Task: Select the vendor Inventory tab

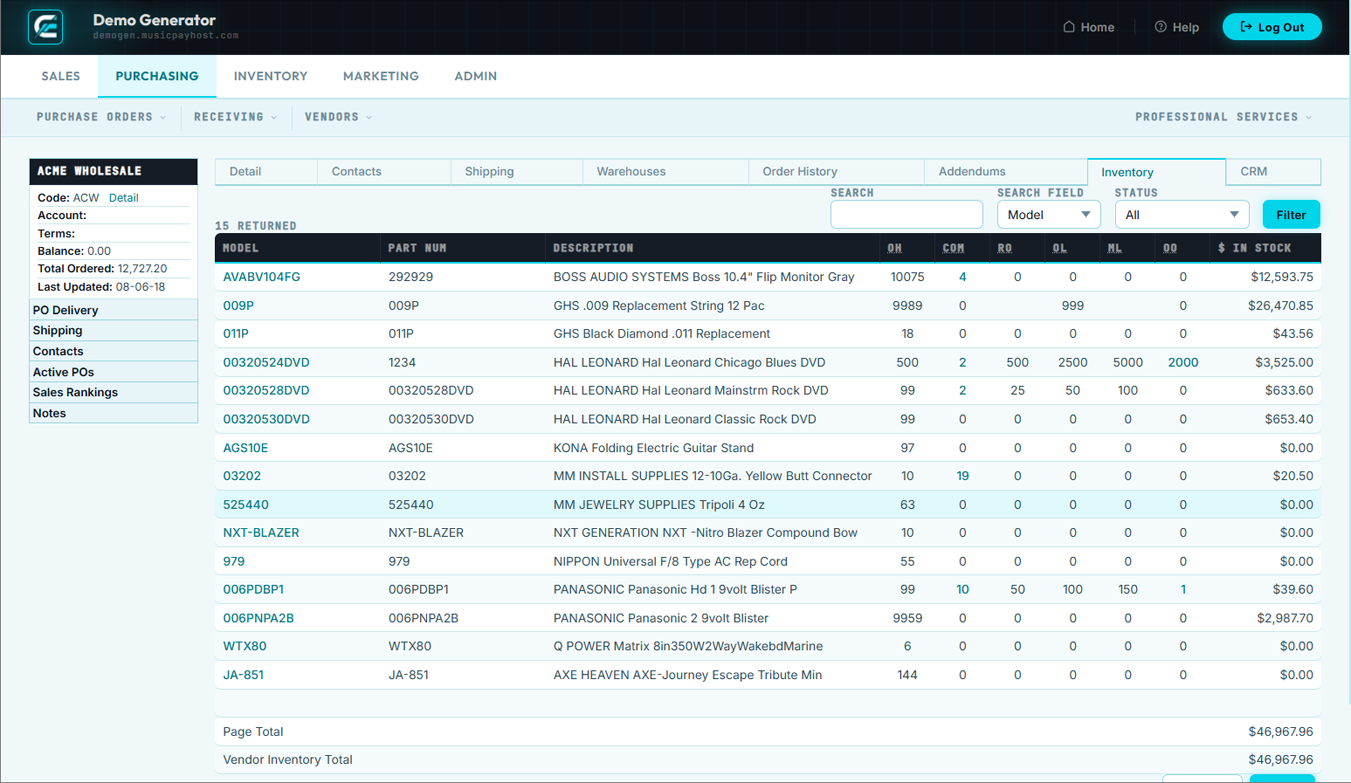Action: tap(1156, 172)
